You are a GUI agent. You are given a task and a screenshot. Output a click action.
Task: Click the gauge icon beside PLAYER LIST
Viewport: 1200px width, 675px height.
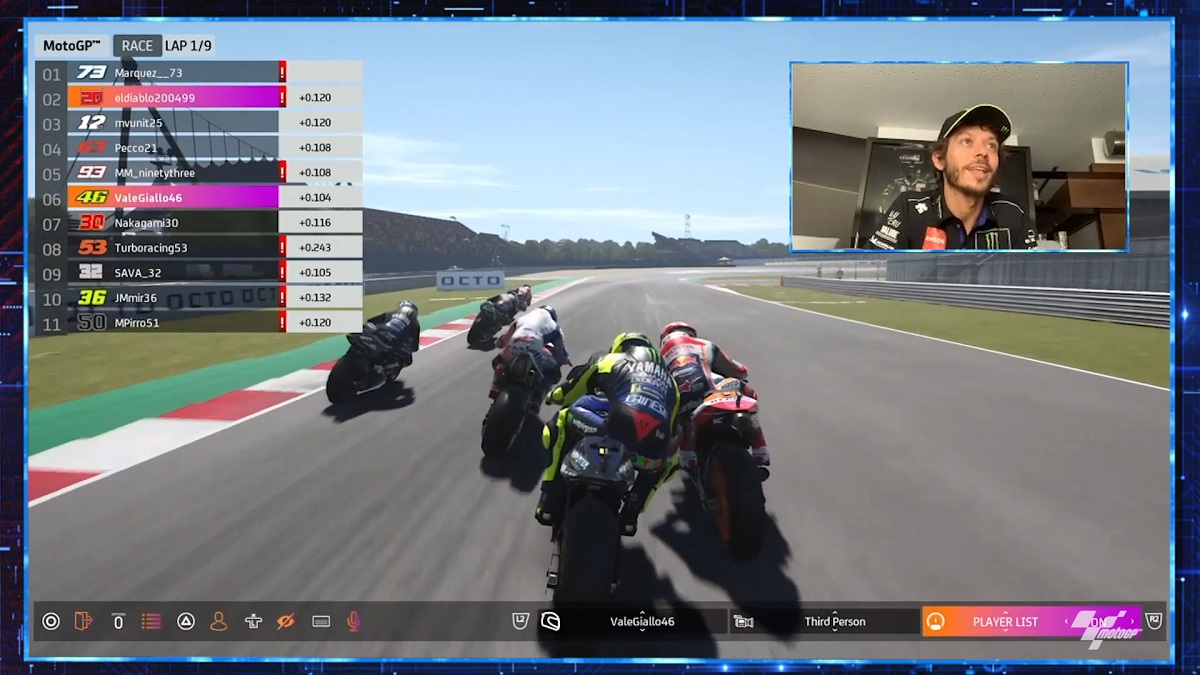[935, 621]
